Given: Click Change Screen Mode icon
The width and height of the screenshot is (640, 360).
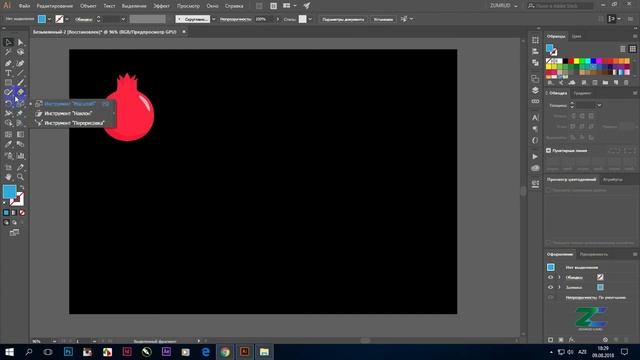Looking at the screenshot, I should pos(14,233).
